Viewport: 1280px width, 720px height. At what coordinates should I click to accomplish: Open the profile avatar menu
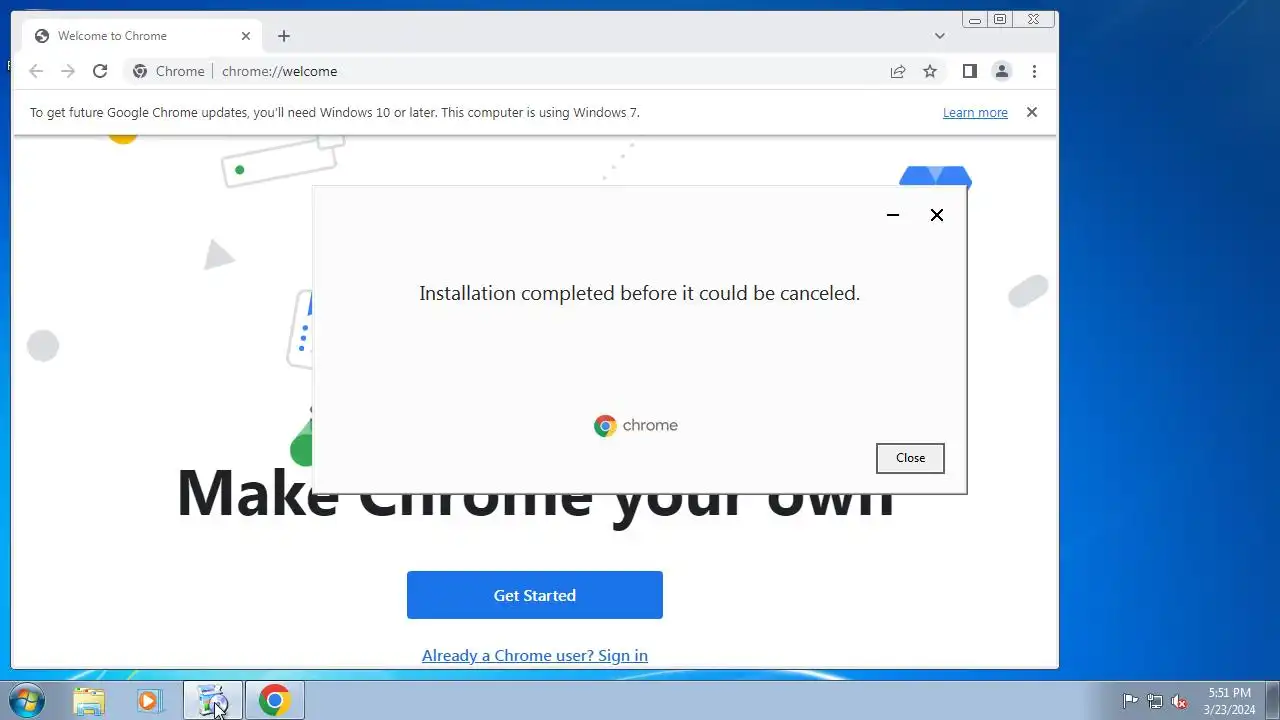[1001, 71]
